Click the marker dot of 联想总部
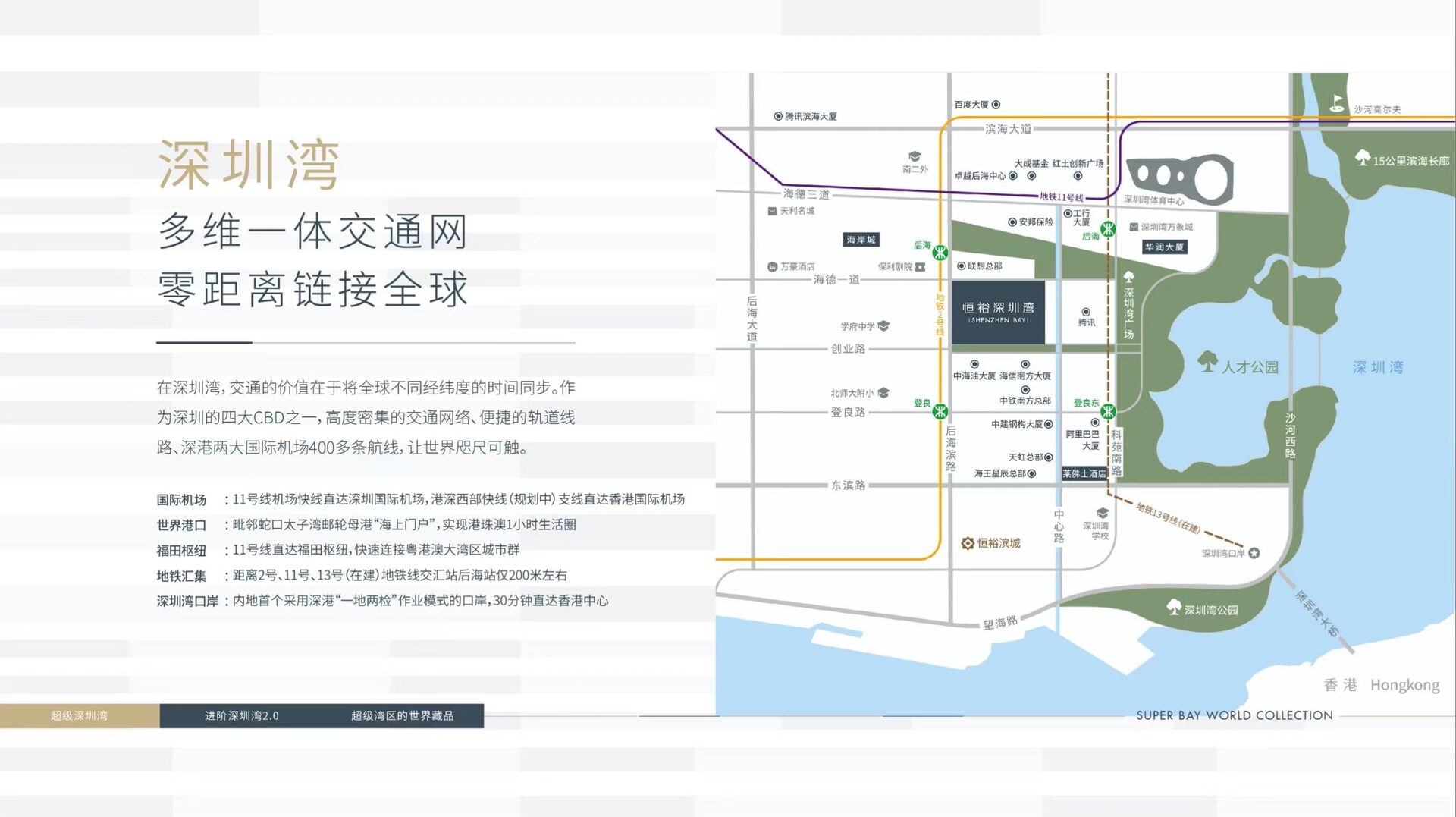 tap(962, 266)
